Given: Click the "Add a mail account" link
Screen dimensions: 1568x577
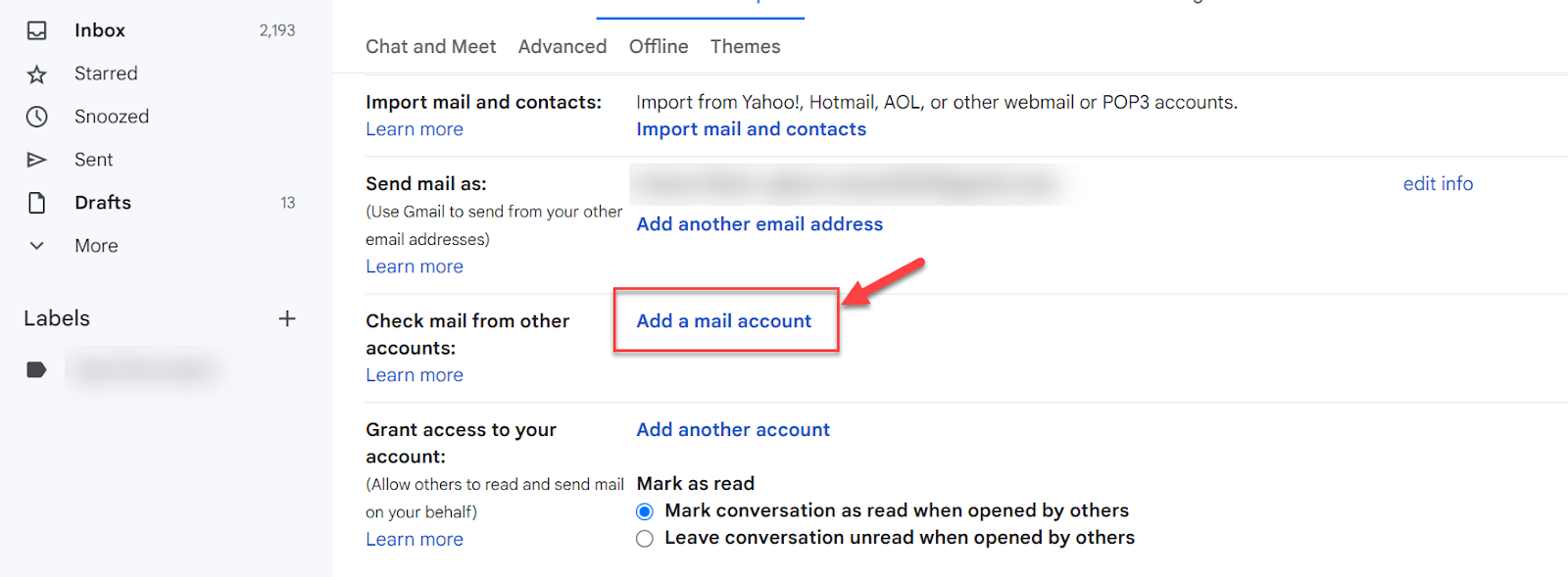Looking at the screenshot, I should [x=723, y=320].
